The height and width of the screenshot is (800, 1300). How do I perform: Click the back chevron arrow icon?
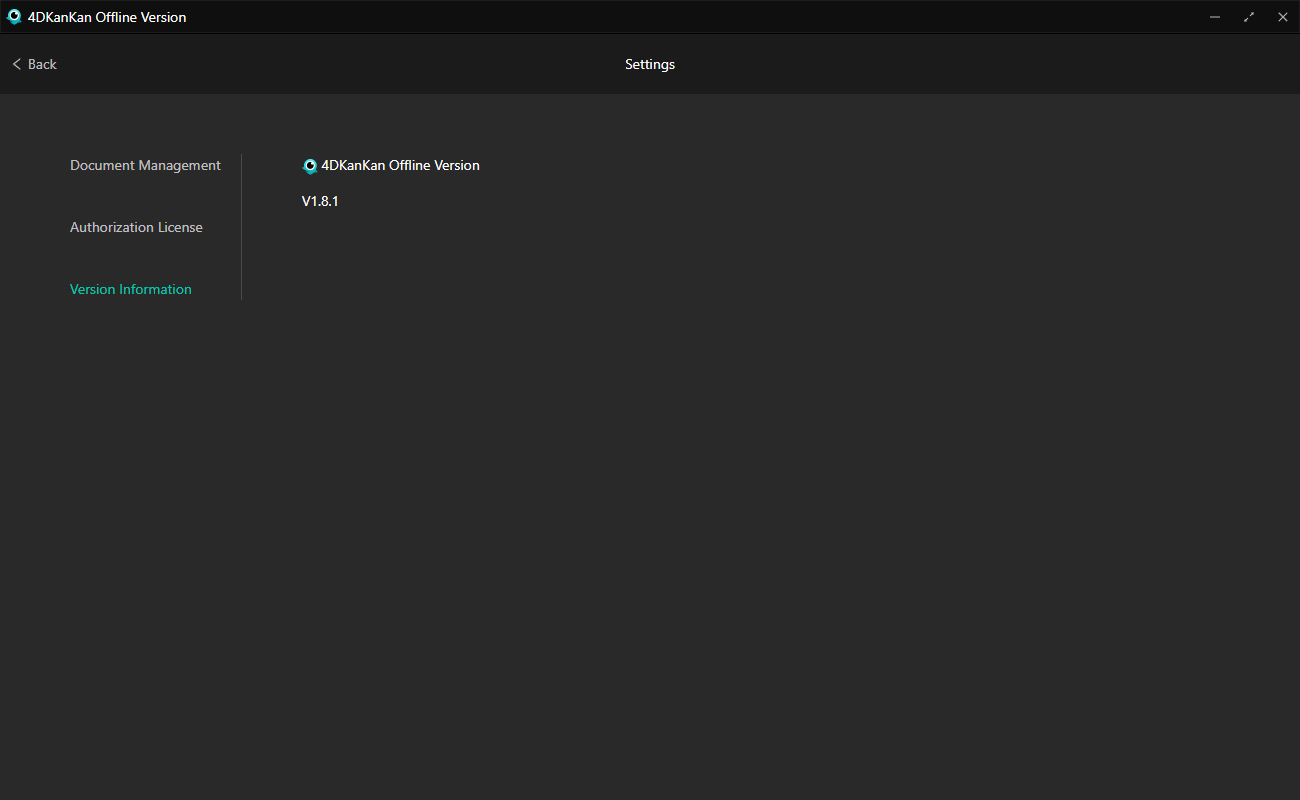pos(16,64)
